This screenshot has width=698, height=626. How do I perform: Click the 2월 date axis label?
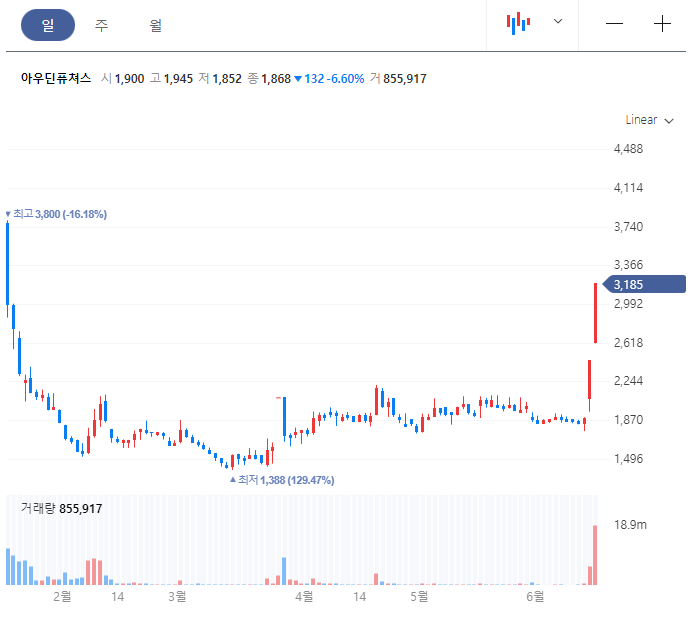62,596
